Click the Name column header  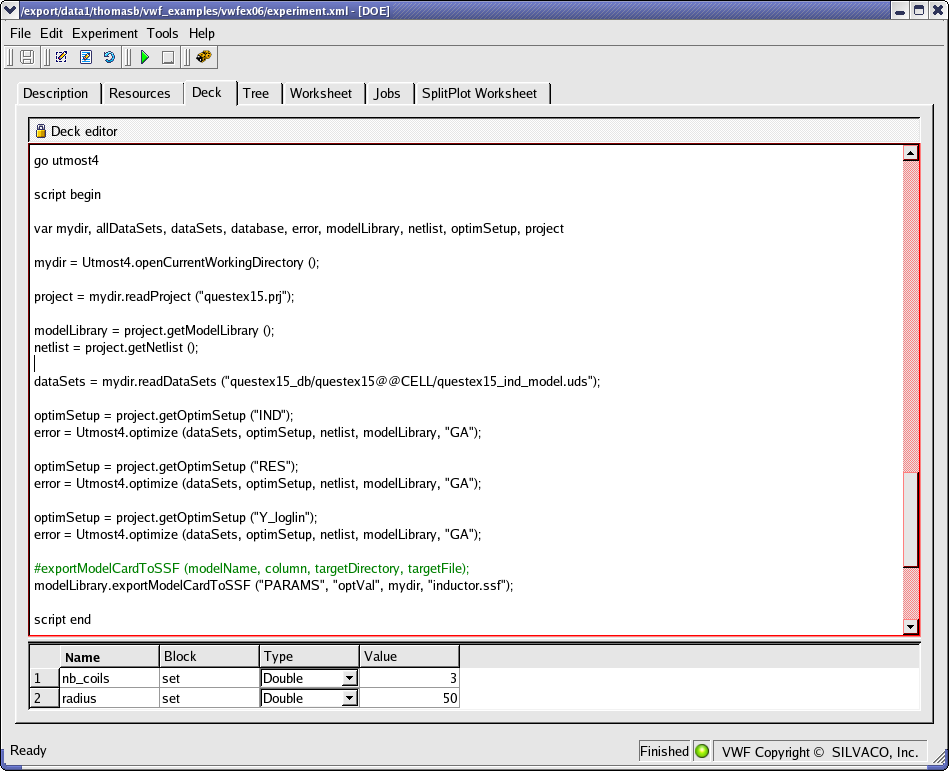click(110, 657)
